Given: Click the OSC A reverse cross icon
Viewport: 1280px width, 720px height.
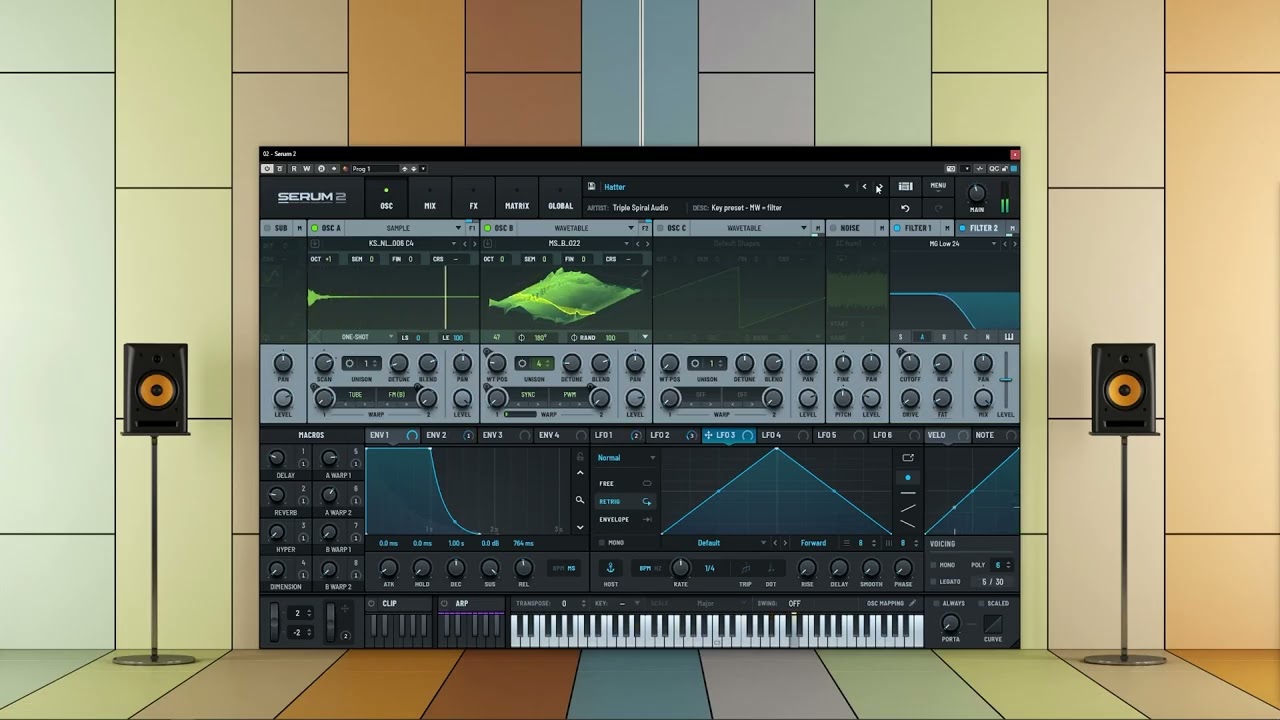Looking at the screenshot, I should tap(316, 337).
